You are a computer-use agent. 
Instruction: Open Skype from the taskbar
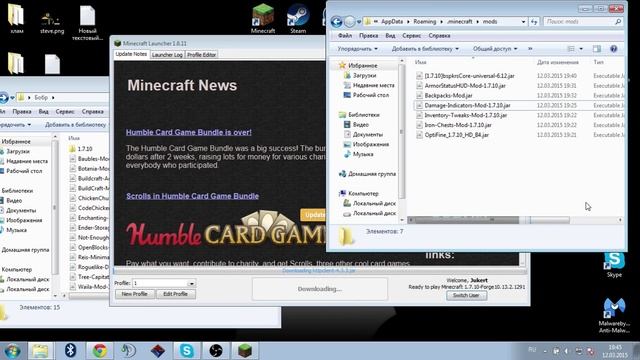coord(187,351)
